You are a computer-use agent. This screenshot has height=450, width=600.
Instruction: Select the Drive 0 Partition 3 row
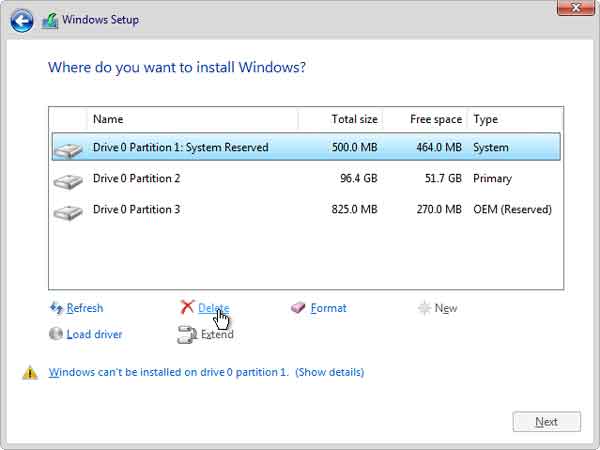tap(306, 209)
